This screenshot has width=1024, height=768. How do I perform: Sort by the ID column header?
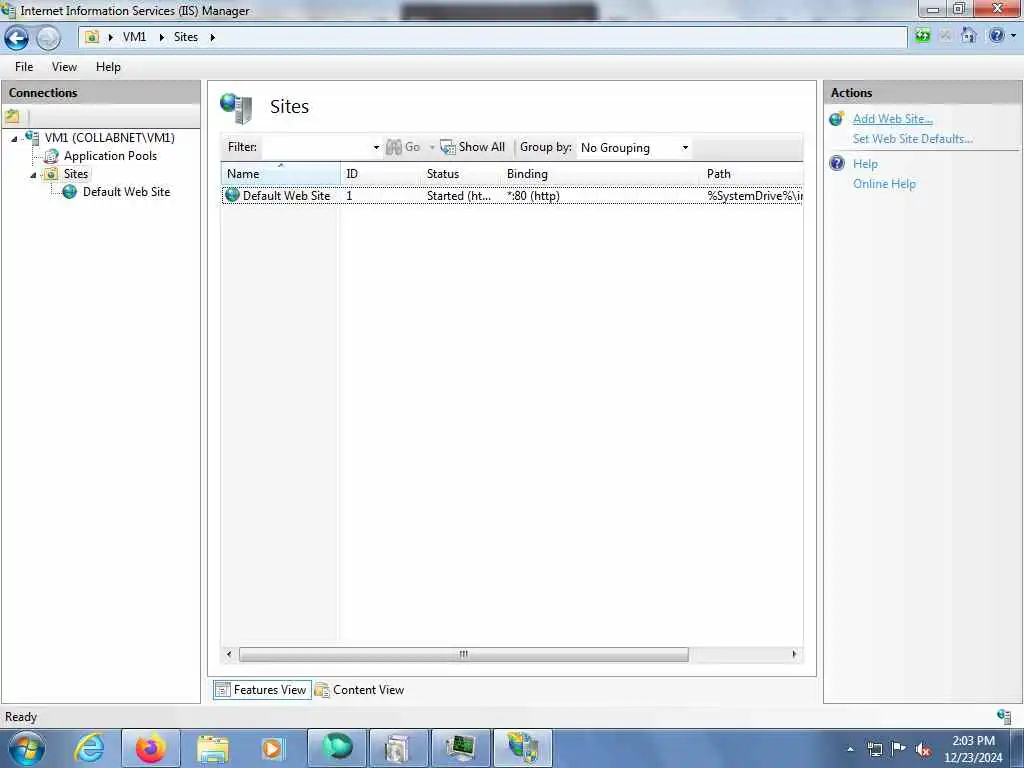pyautogui.click(x=381, y=174)
